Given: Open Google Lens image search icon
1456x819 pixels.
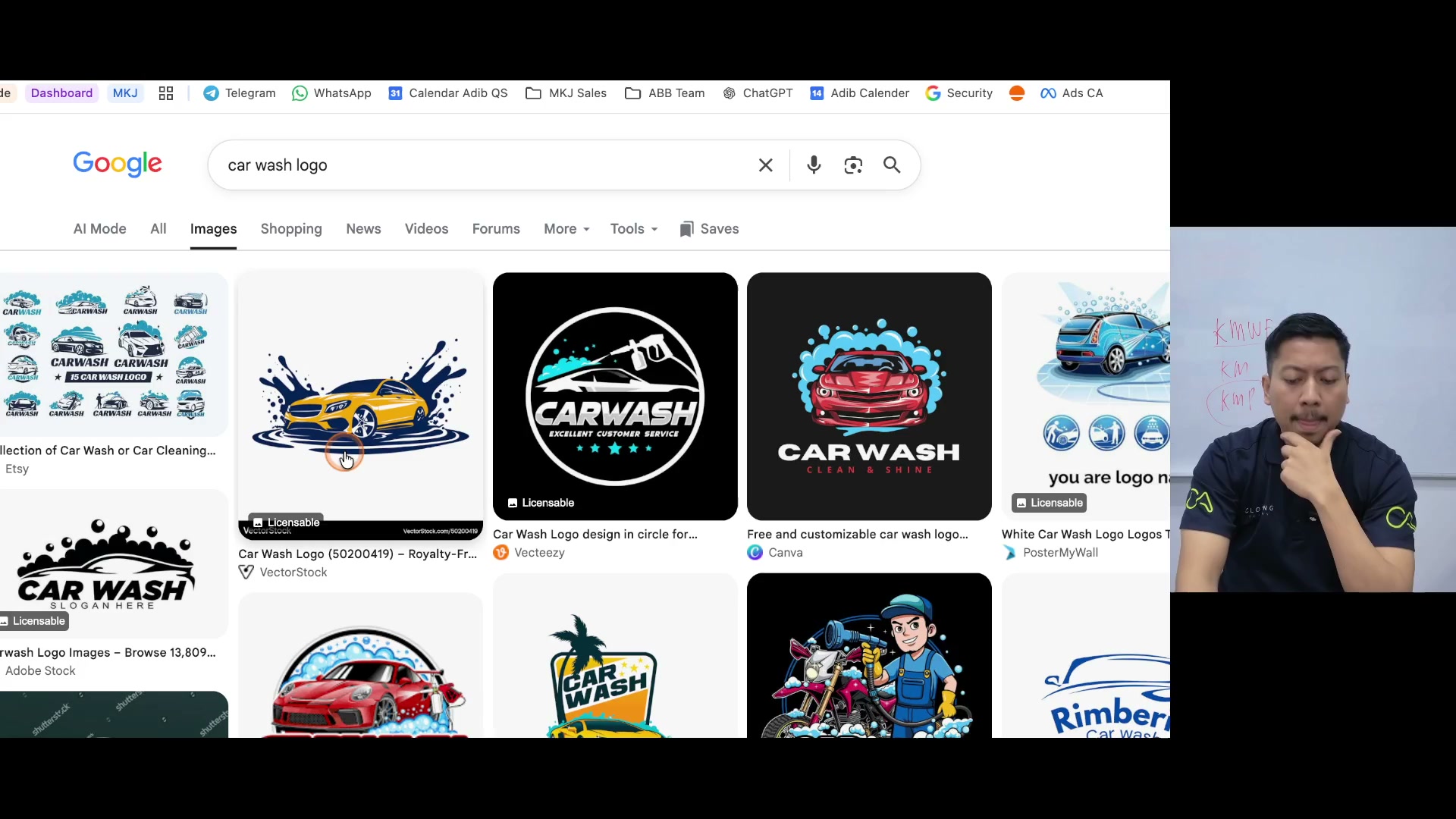Looking at the screenshot, I should click(853, 165).
